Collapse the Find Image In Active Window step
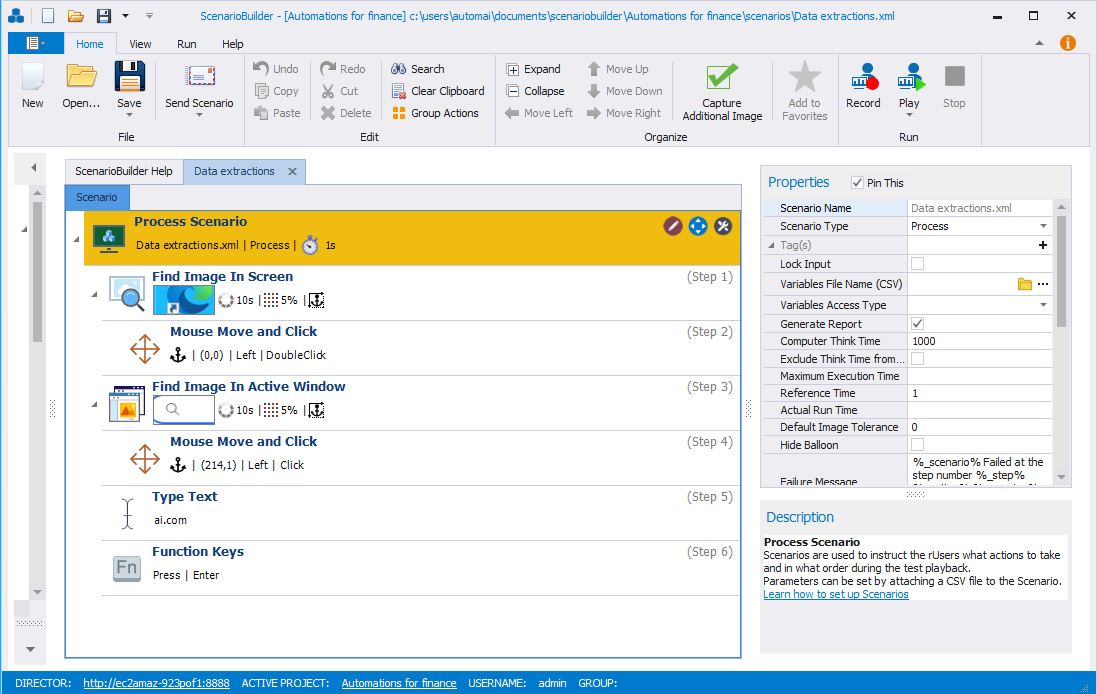Screen dimensions: 1097x694 click(x=94, y=404)
